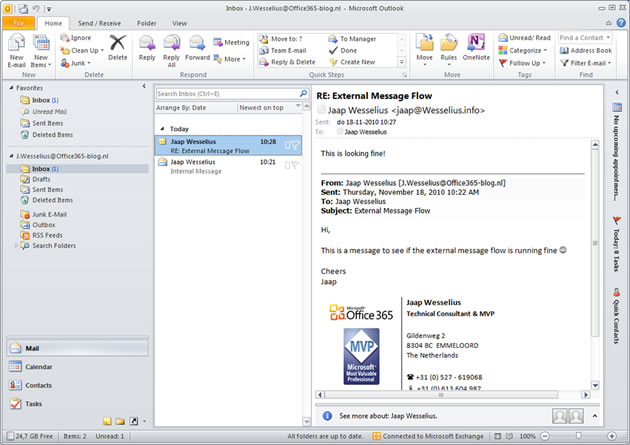Switch to the Calendar view

pos(78,367)
